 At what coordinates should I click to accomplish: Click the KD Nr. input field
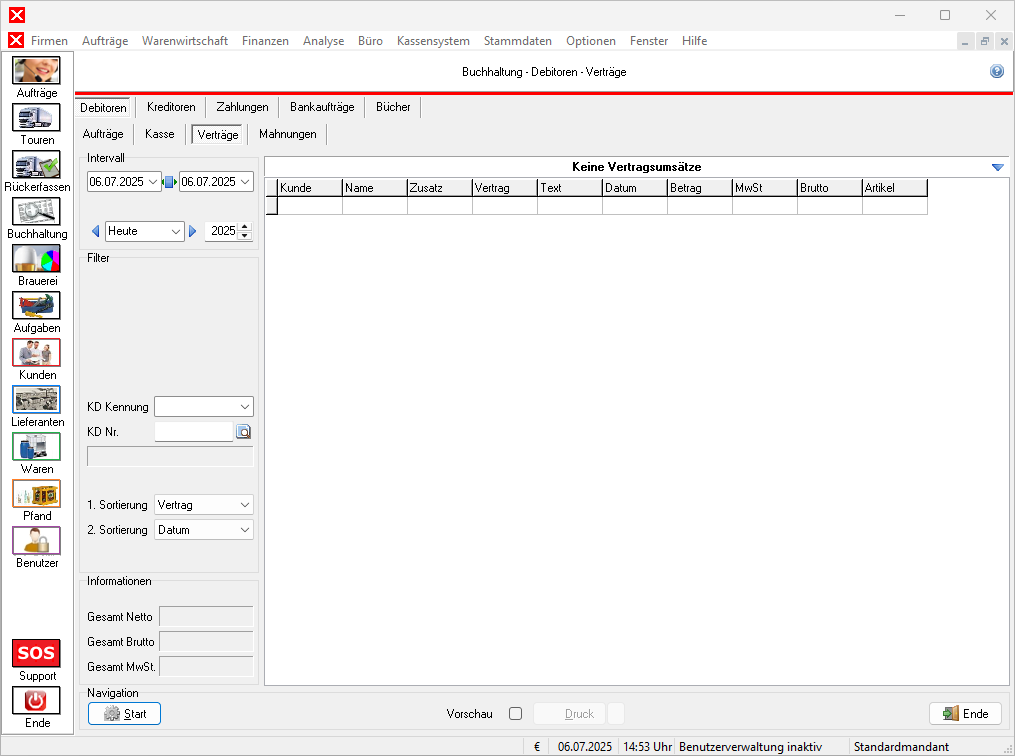193,432
